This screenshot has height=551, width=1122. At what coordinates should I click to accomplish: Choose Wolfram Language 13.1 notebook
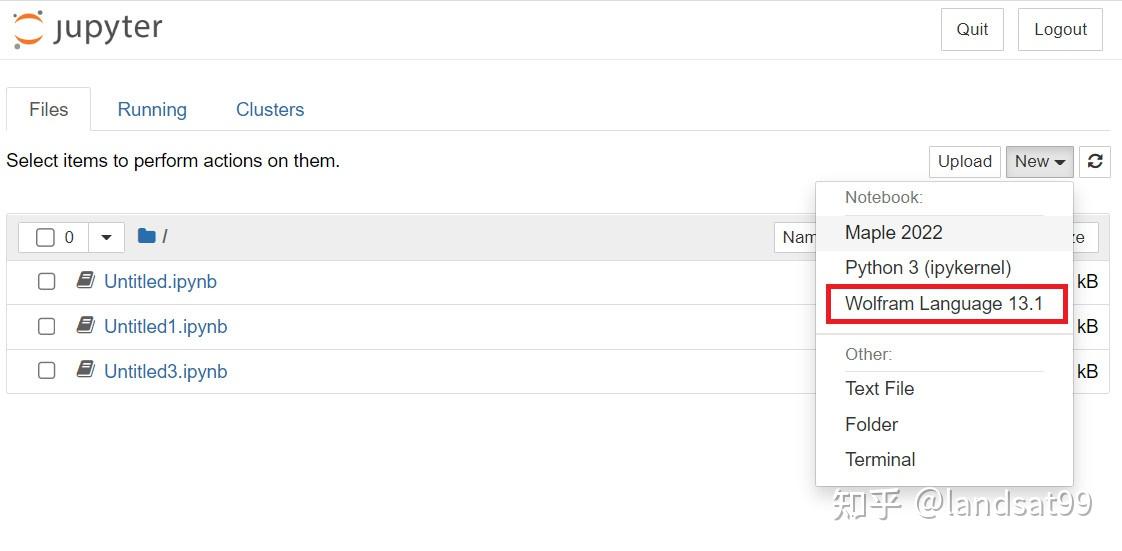point(944,303)
